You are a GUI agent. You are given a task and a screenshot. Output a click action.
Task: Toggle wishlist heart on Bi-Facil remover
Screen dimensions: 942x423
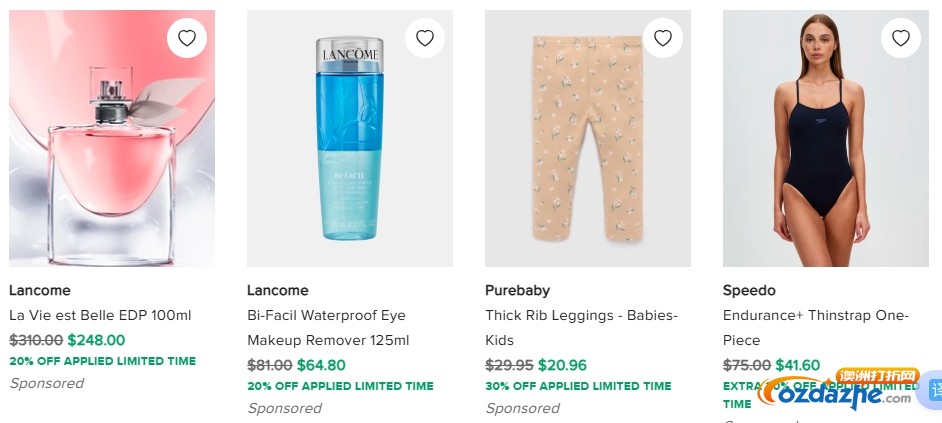(x=424, y=38)
